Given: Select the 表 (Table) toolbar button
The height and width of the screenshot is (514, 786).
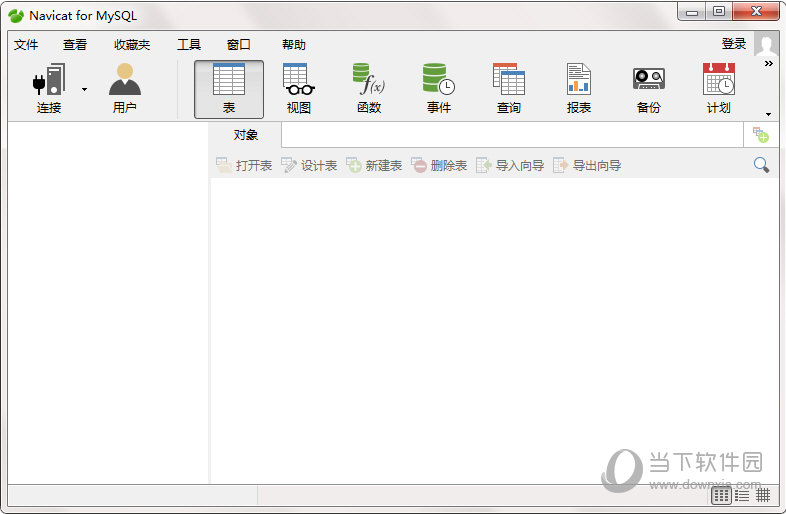Looking at the screenshot, I should [x=229, y=89].
